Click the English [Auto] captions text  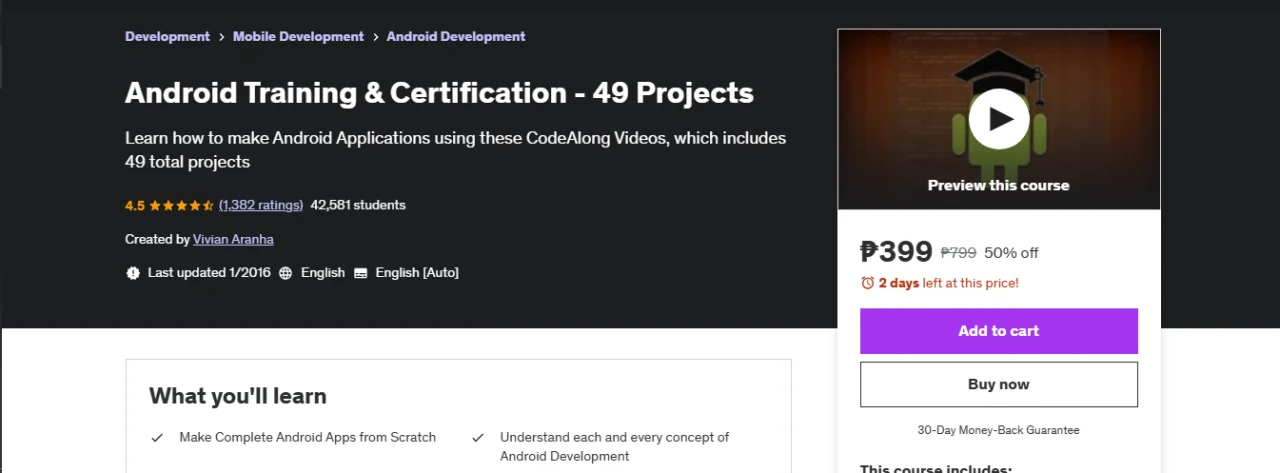pyautogui.click(x=417, y=273)
